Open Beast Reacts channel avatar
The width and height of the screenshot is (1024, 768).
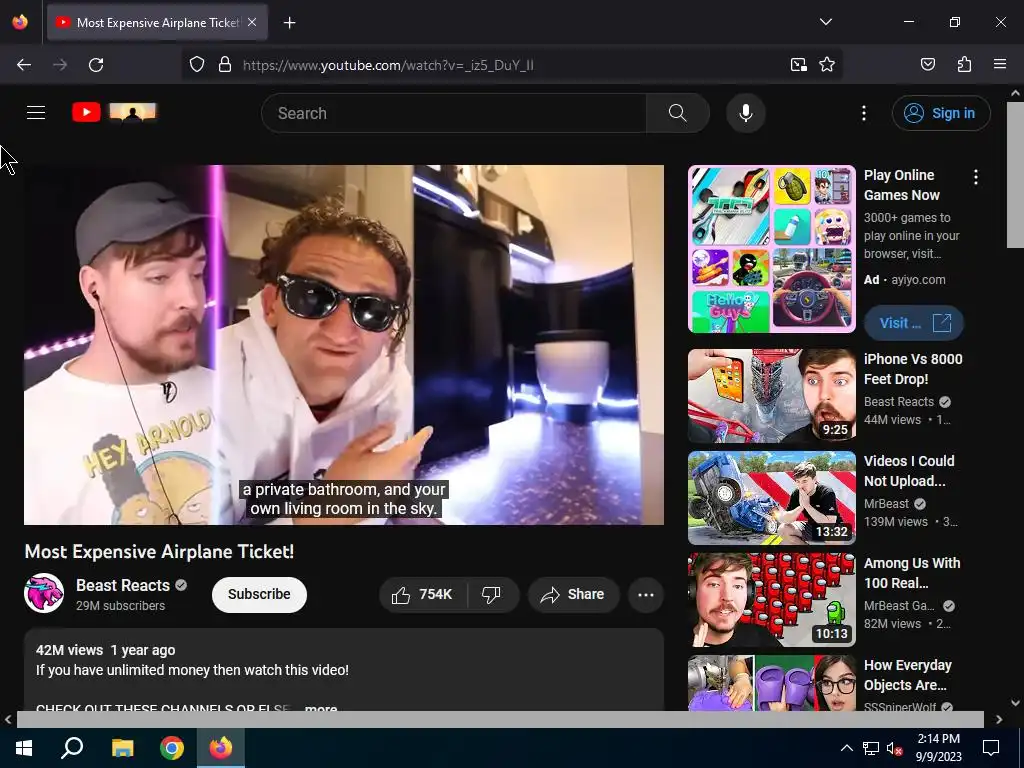click(x=44, y=593)
